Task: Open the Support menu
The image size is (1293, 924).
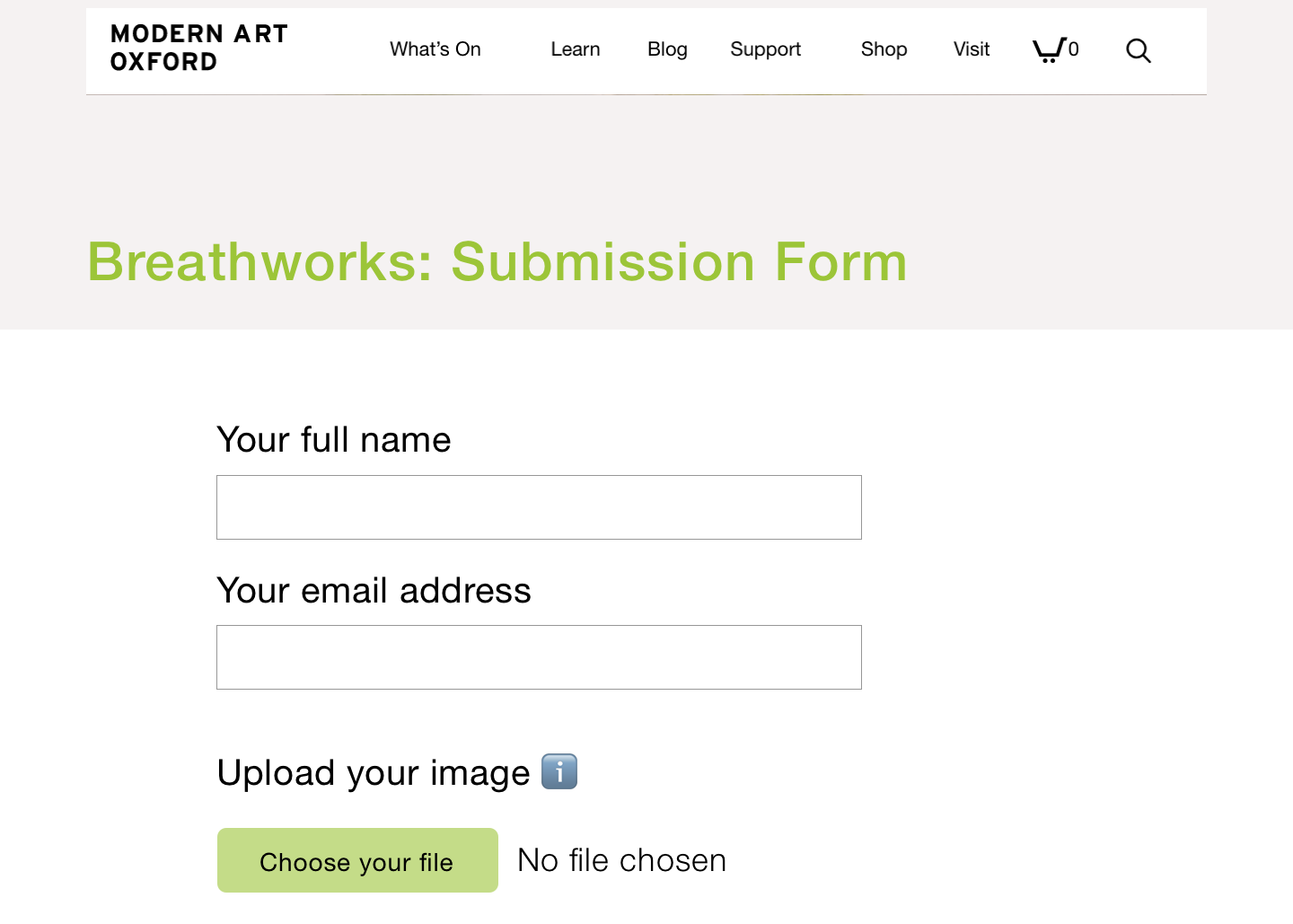Action: [x=766, y=49]
